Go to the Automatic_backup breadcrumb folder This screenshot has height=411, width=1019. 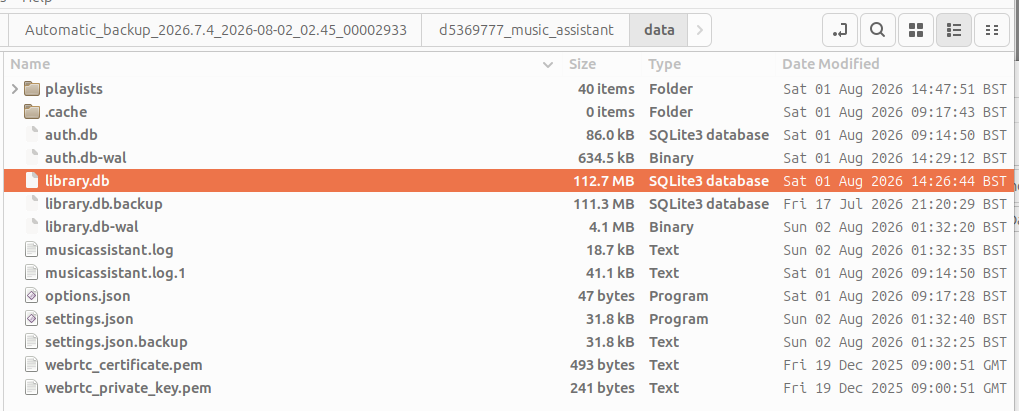216,30
